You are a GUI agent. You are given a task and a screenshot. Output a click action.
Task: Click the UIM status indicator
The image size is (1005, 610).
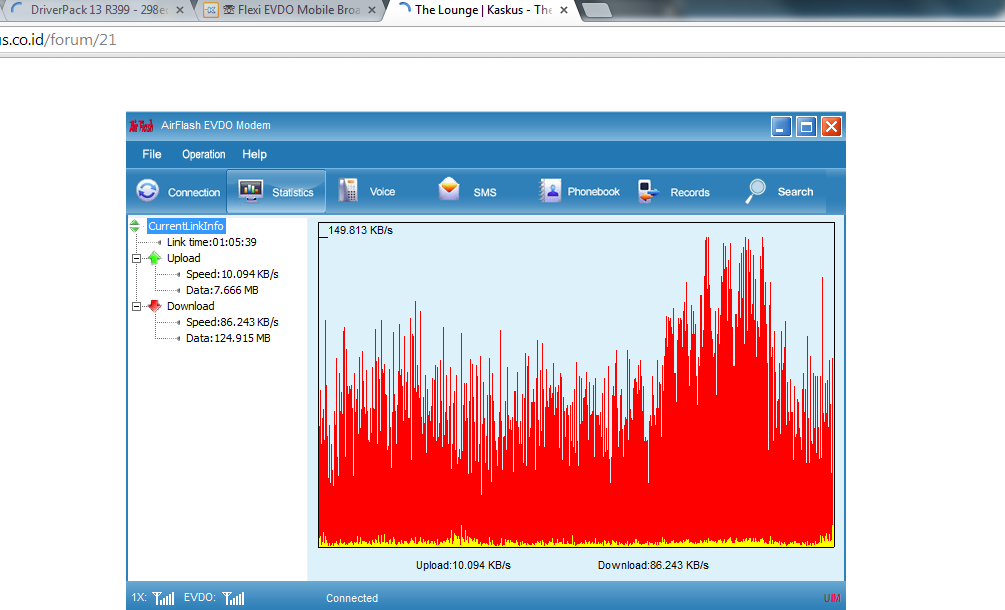(832, 598)
